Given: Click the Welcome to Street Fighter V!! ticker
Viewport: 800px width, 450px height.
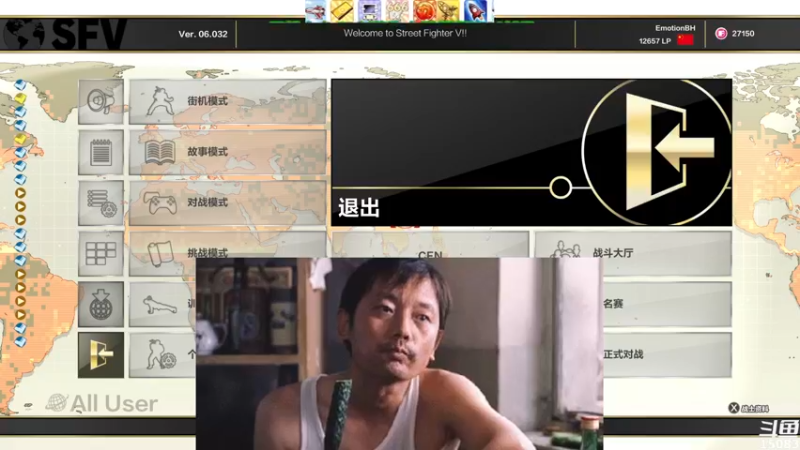Looking at the screenshot, I should pos(405,33).
